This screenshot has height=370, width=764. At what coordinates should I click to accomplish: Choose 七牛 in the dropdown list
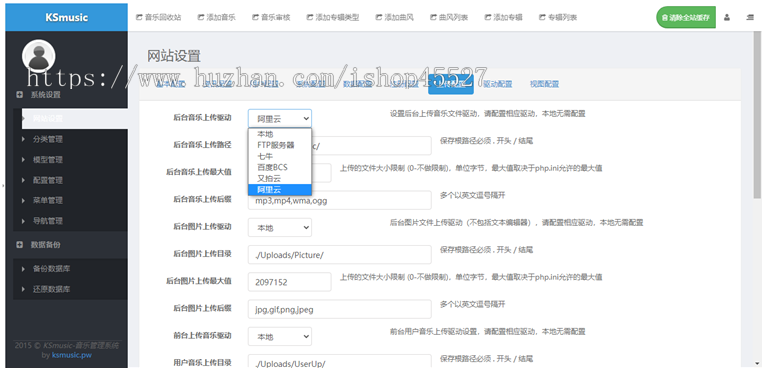pos(280,156)
